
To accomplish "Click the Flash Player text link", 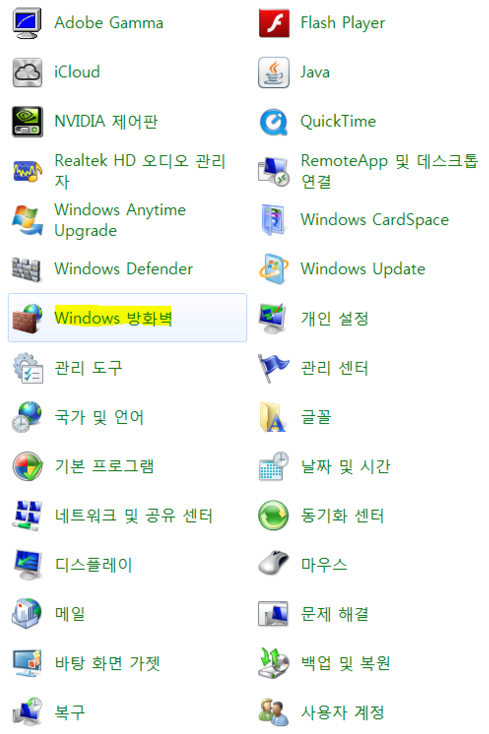I will (x=343, y=23).
